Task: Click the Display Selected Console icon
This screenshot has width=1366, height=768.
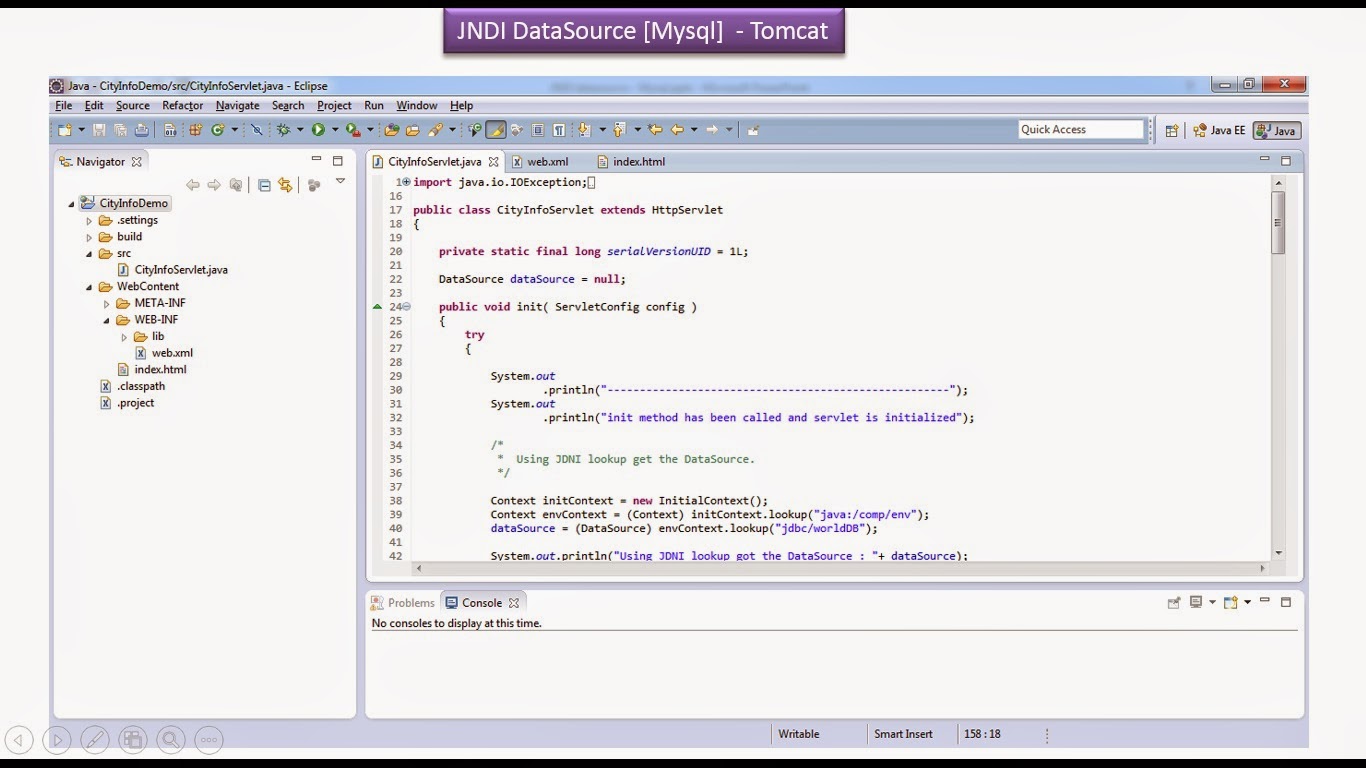Action: 1196,602
